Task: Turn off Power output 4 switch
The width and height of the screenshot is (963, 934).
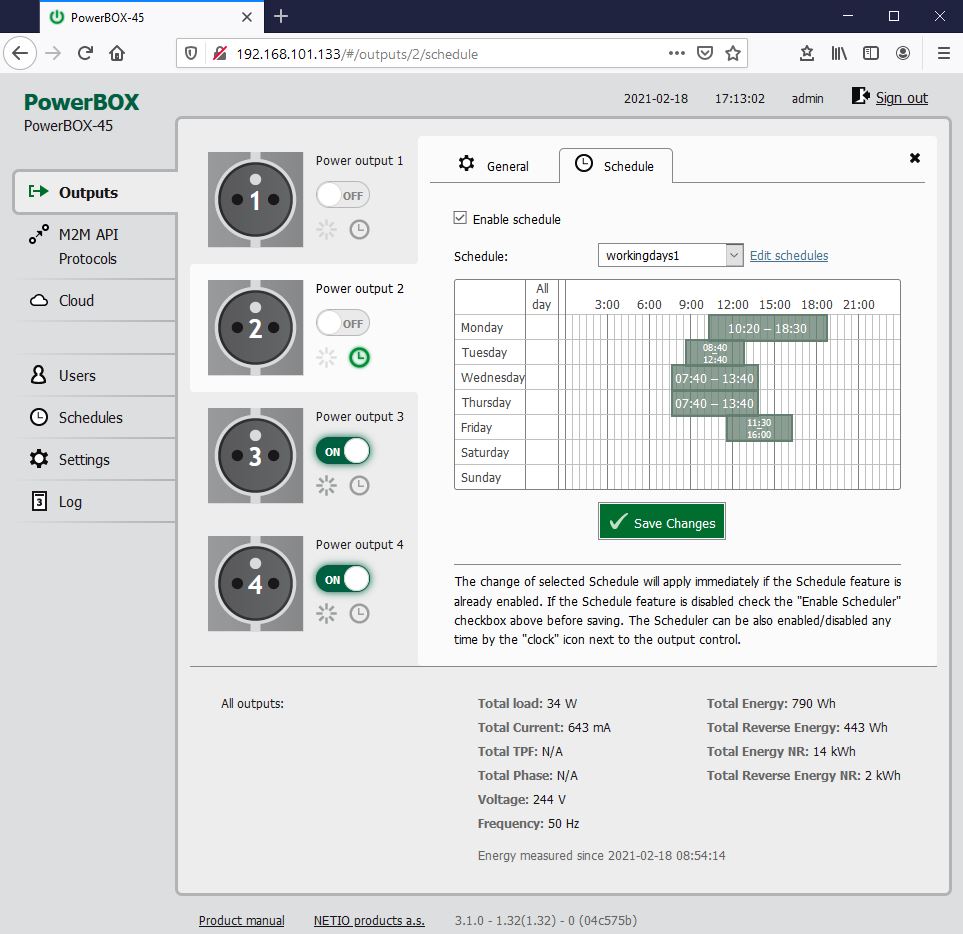Action: point(343,579)
